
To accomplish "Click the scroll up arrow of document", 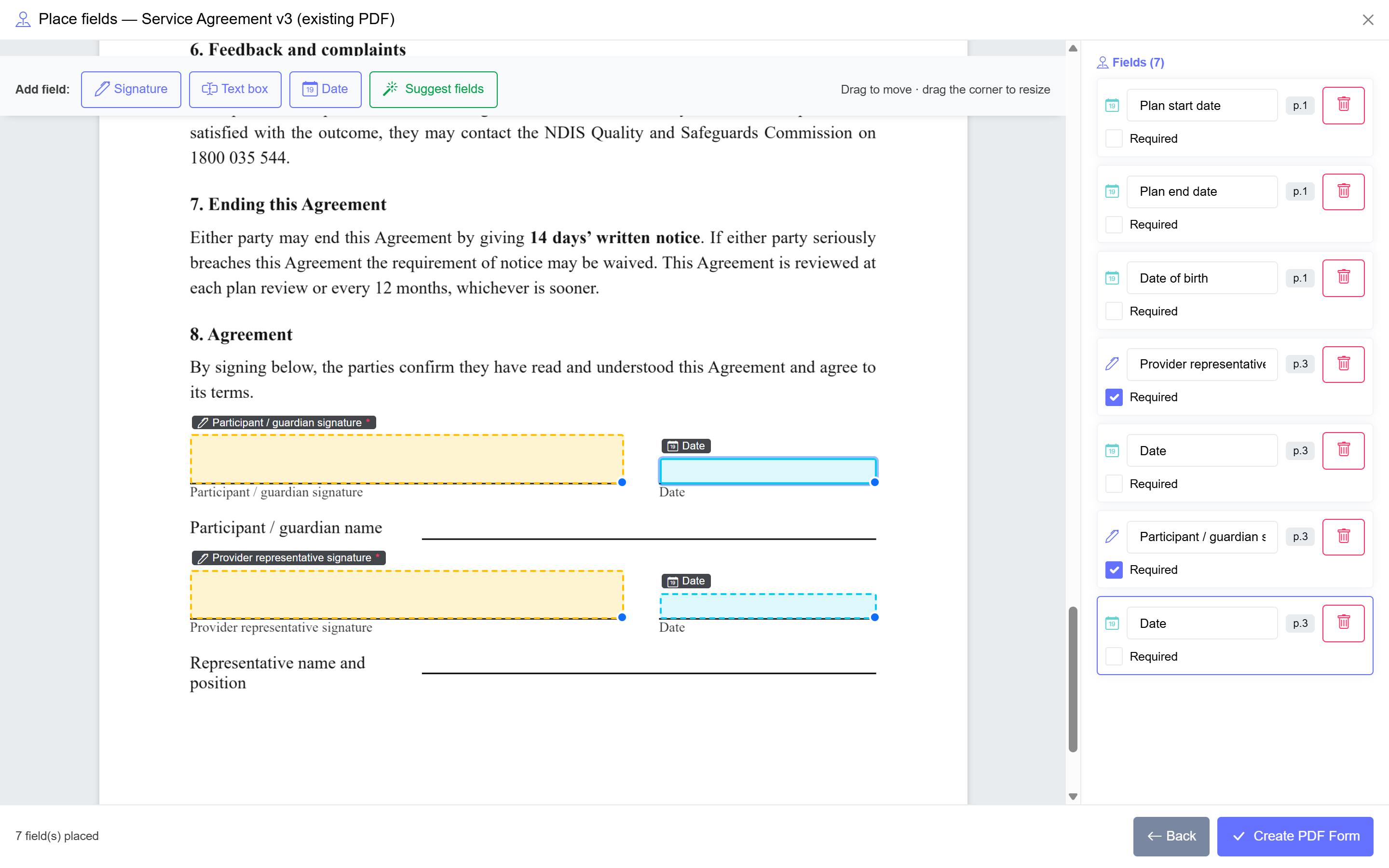I will click(1073, 49).
